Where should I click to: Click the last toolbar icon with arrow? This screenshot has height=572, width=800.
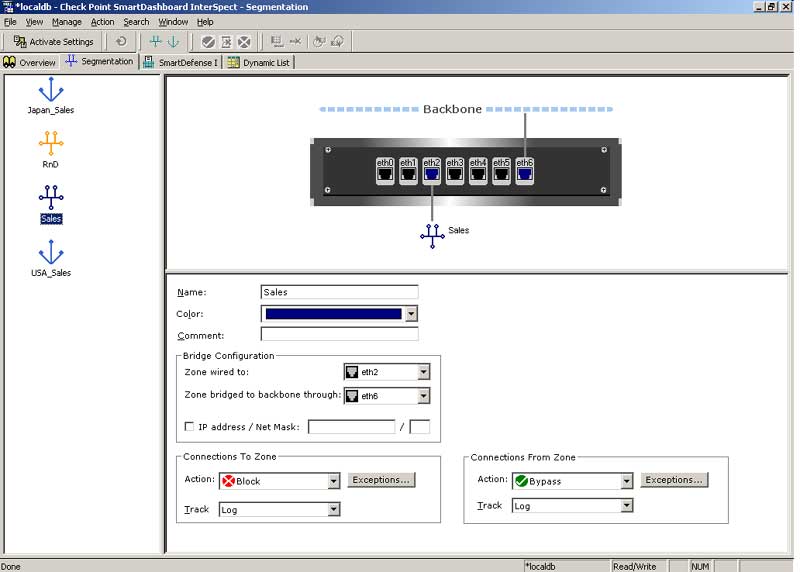(338, 41)
